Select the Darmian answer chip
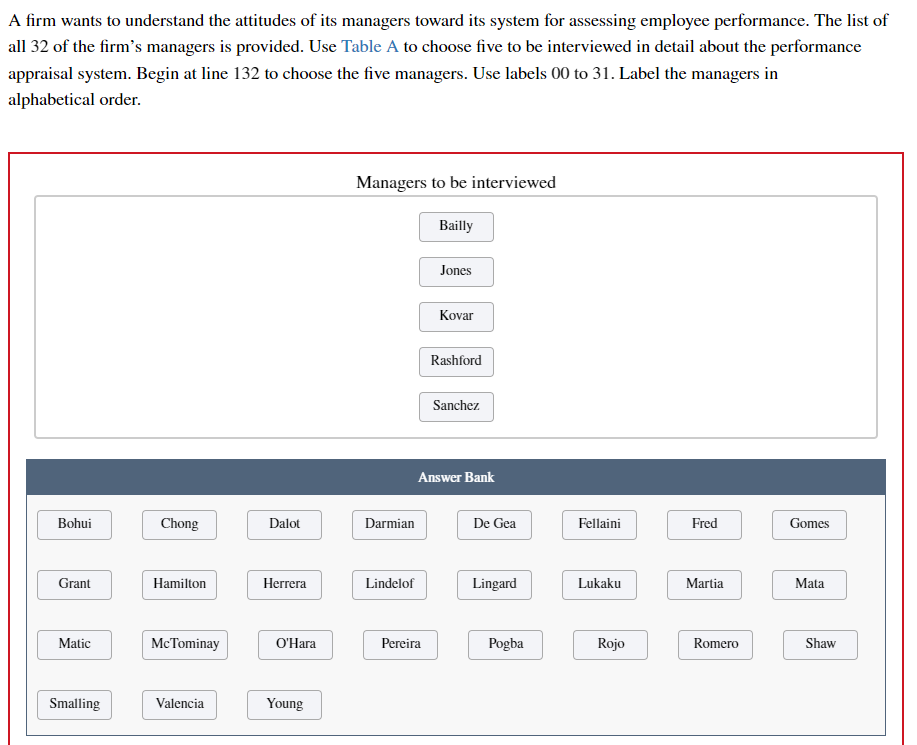The width and height of the screenshot is (917, 745). (389, 525)
